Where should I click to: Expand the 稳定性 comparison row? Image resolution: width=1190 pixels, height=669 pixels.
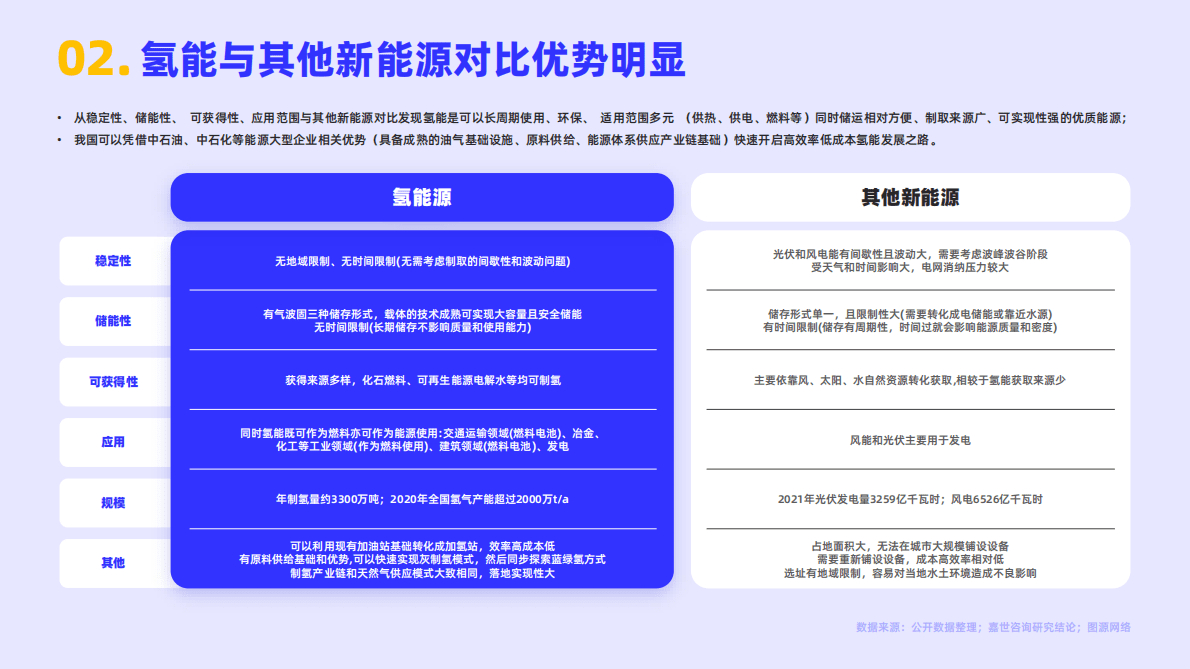(423, 261)
